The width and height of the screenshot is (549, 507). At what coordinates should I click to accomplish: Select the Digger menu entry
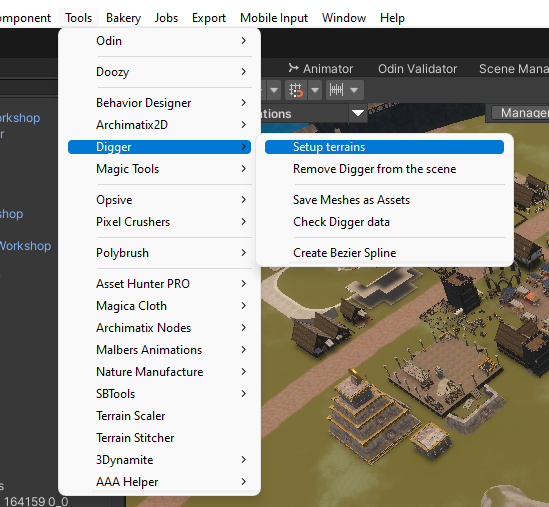[159, 147]
